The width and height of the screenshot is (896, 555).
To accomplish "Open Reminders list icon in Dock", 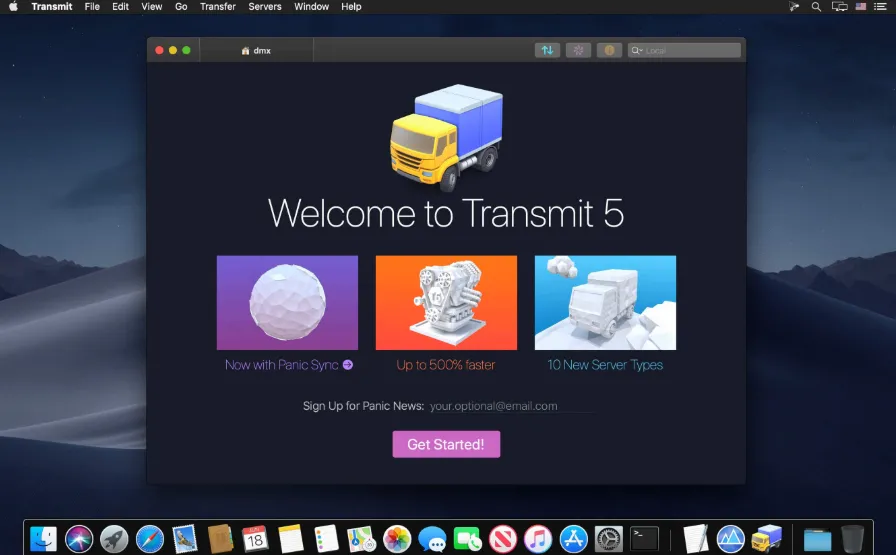I will [326, 538].
